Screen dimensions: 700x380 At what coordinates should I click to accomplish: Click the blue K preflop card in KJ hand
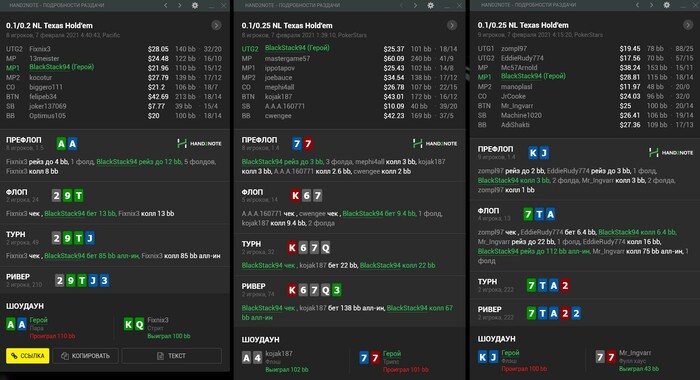click(x=533, y=153)
